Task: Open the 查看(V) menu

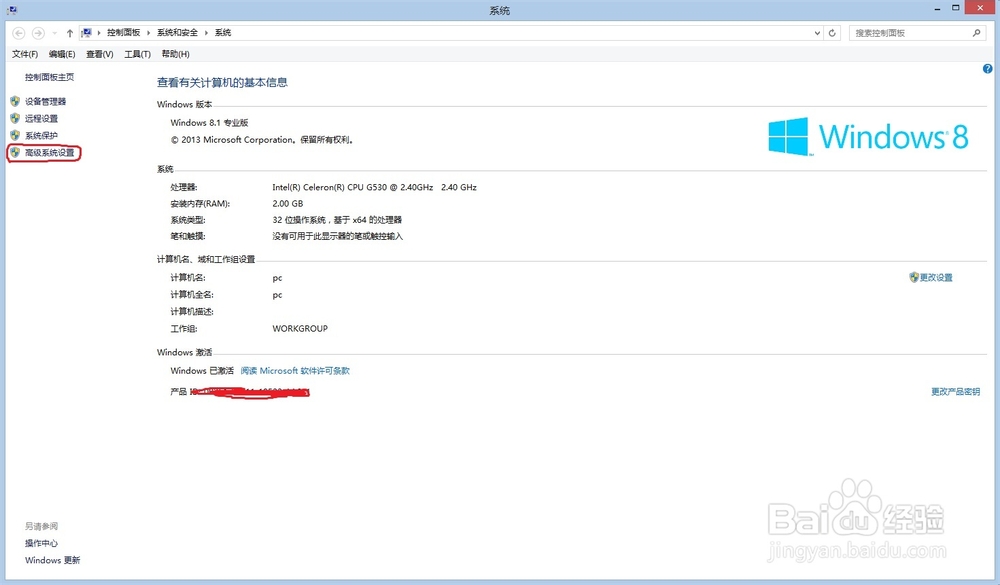Action: pos(99,54)
